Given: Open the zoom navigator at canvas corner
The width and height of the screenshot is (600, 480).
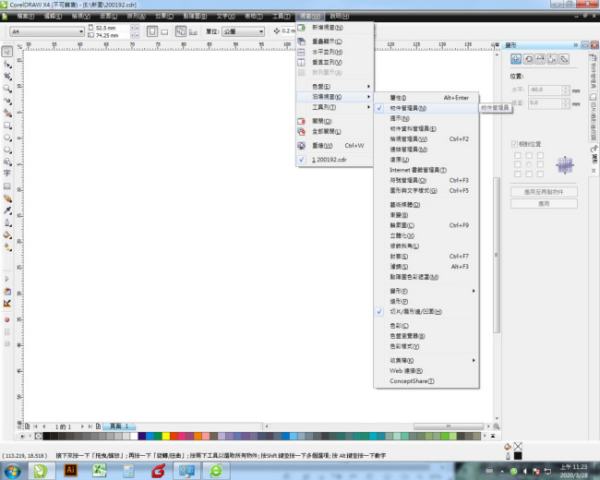Looking at the screenshot, I should tap(496, 426).
